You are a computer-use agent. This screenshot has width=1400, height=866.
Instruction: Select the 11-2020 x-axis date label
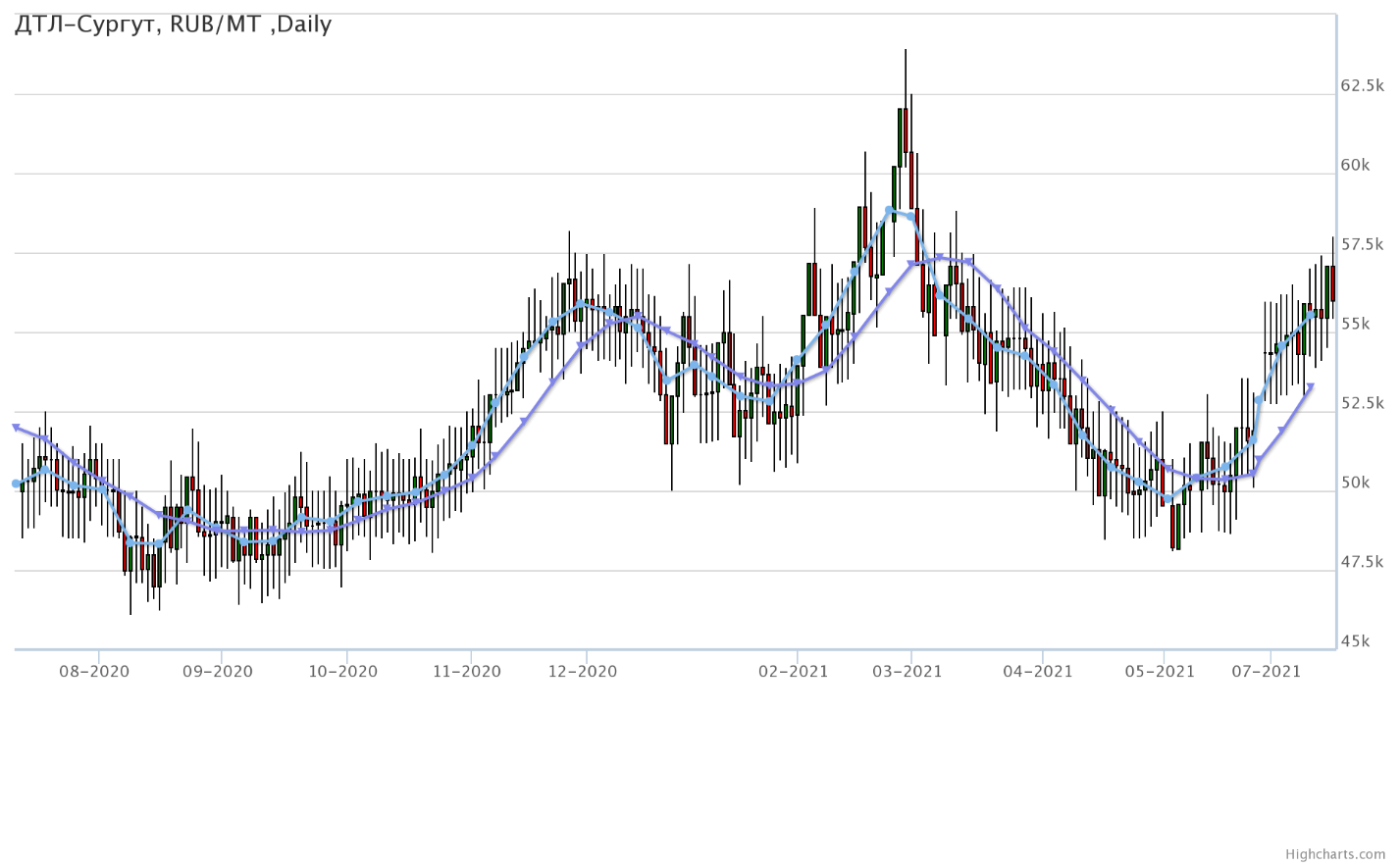[x=467, y=672]
